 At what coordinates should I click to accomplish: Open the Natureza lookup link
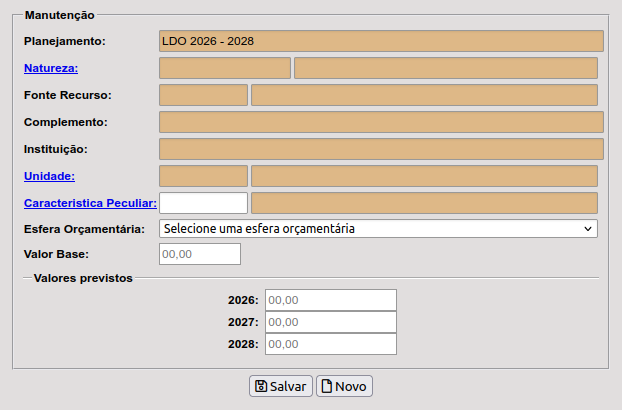point(51,68)
